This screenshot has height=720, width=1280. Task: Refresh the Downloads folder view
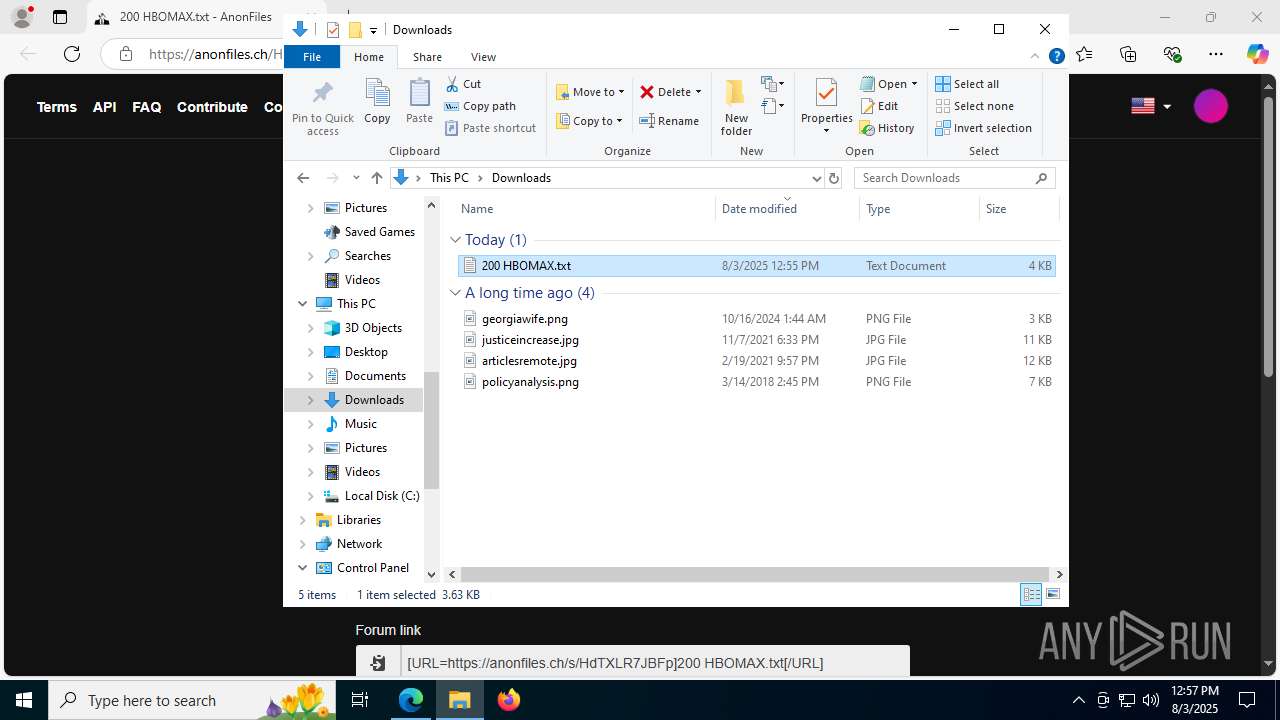[x=834, y=178]
